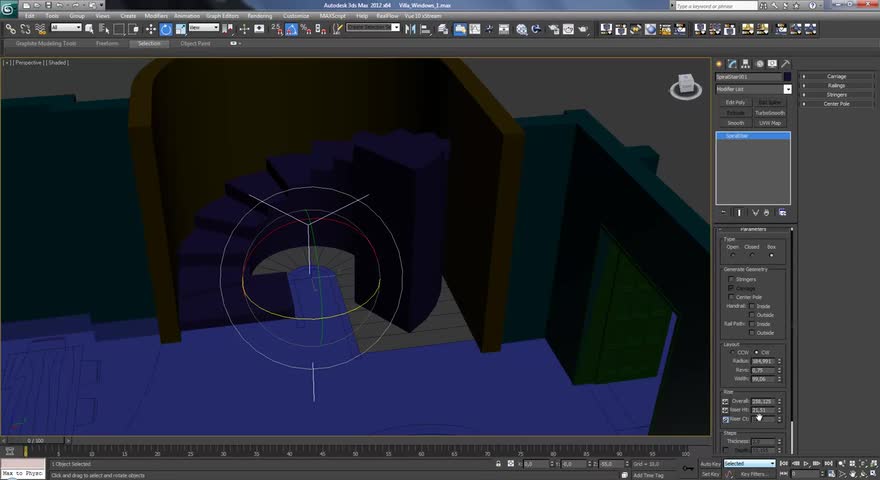Enable the Stringers checkbox
The height and width of the screenshot is (480, 880).
click(731, 279)
